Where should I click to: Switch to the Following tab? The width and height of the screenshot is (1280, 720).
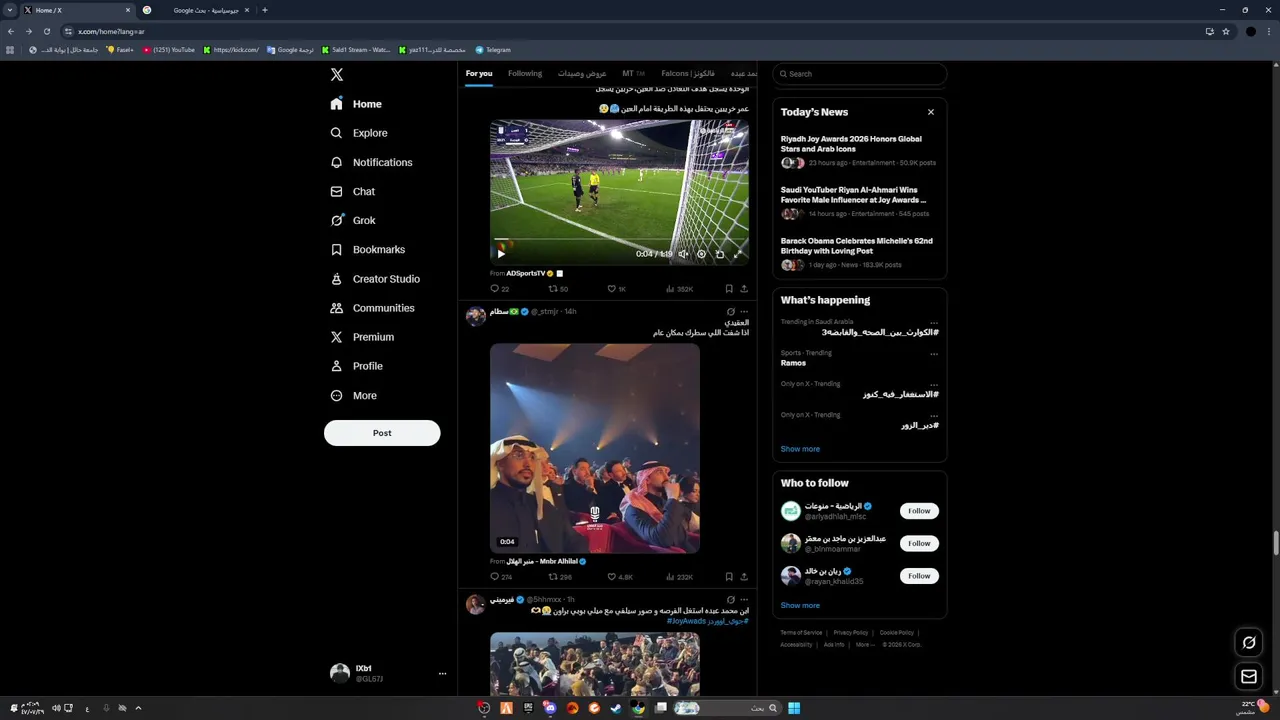tap(525, 74)
